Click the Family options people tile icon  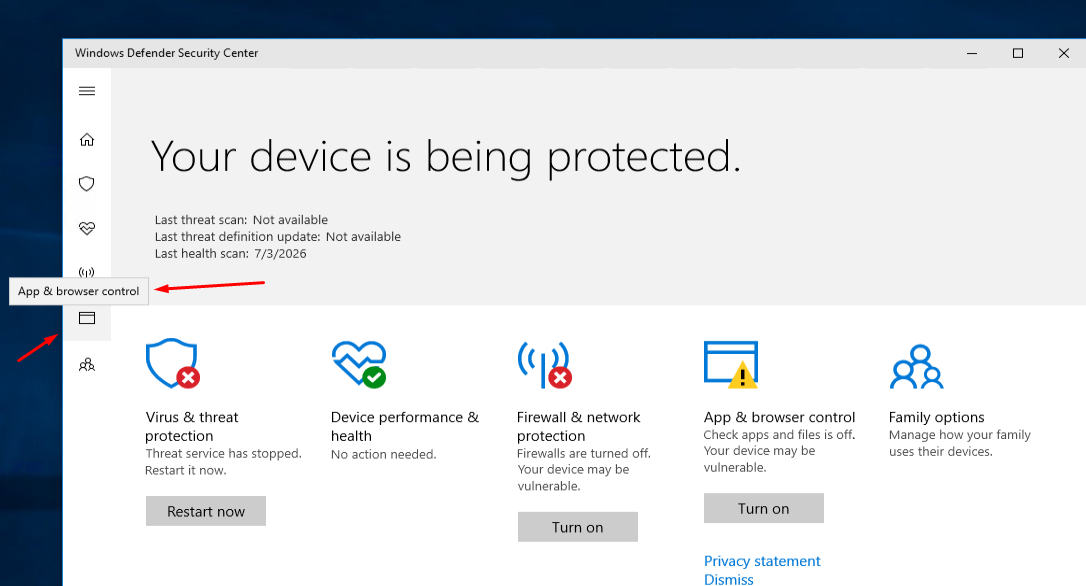916,366
